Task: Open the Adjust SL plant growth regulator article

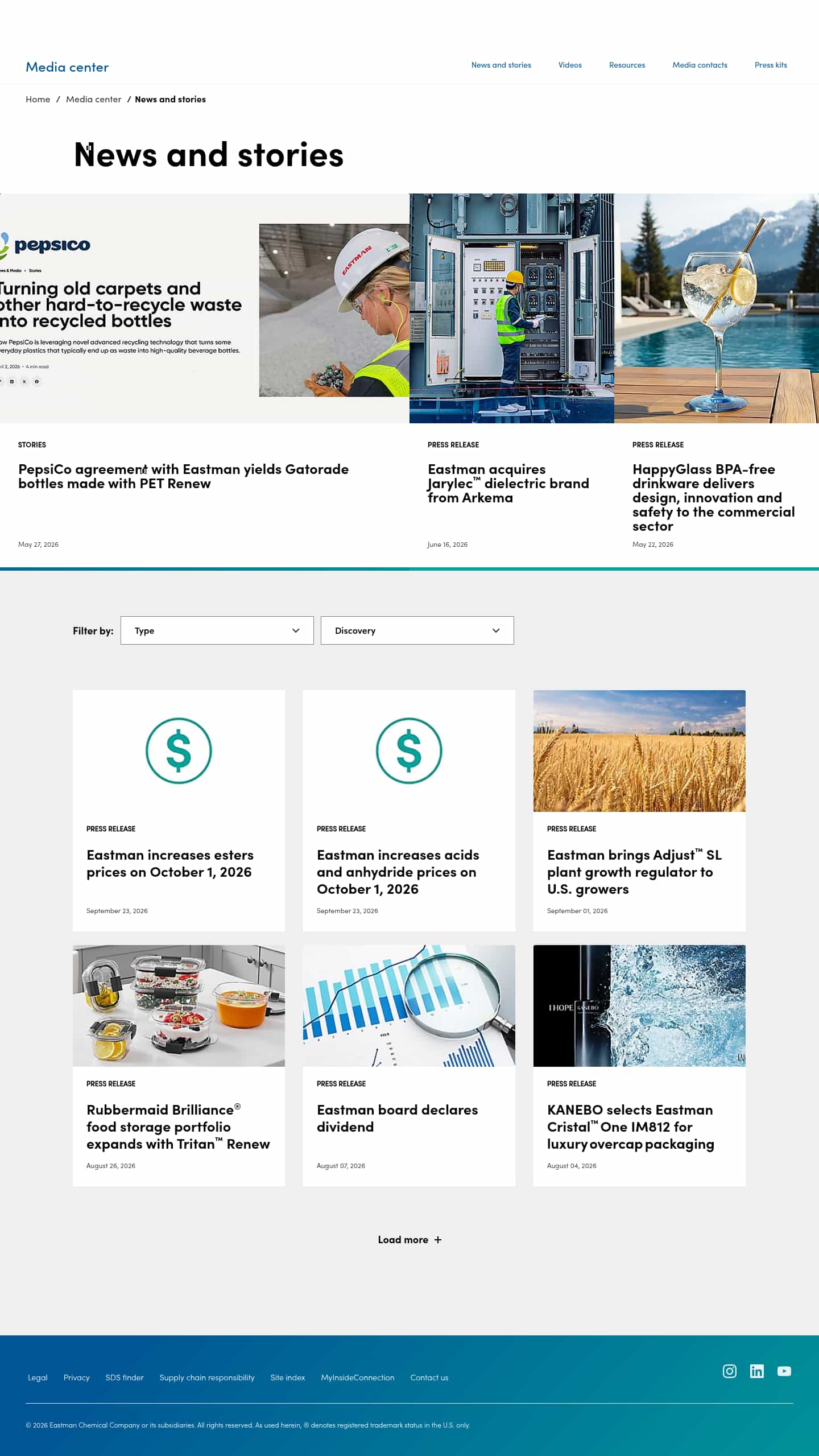Action: (634, 872)
